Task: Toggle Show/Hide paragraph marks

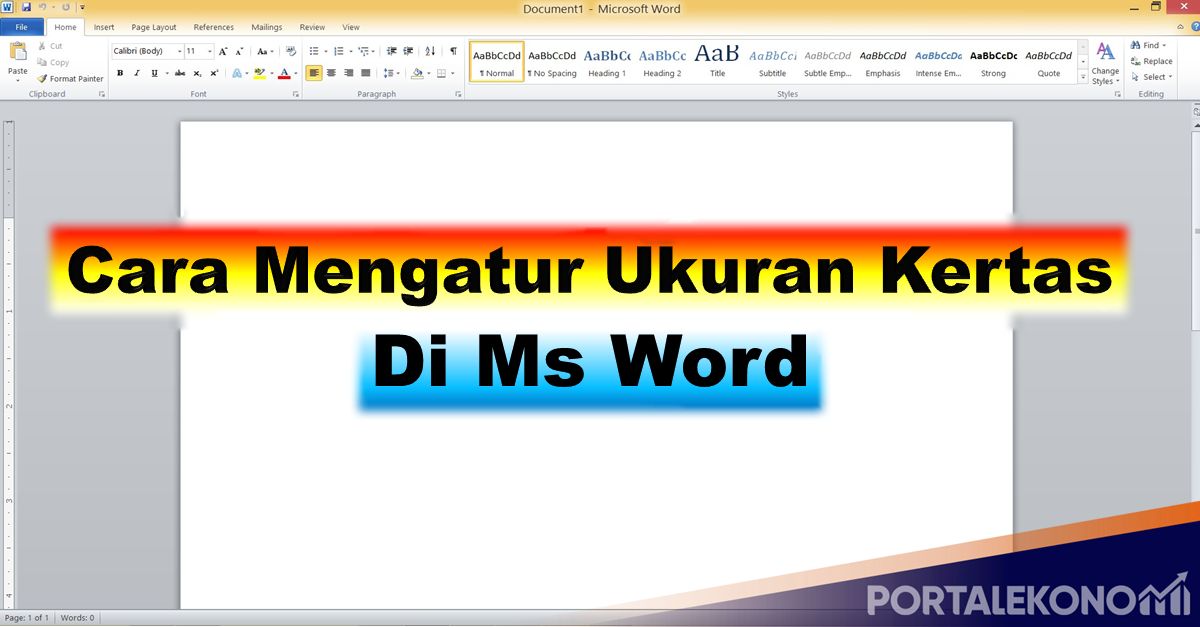Action: pyautogui.click(x=453, y=51)
